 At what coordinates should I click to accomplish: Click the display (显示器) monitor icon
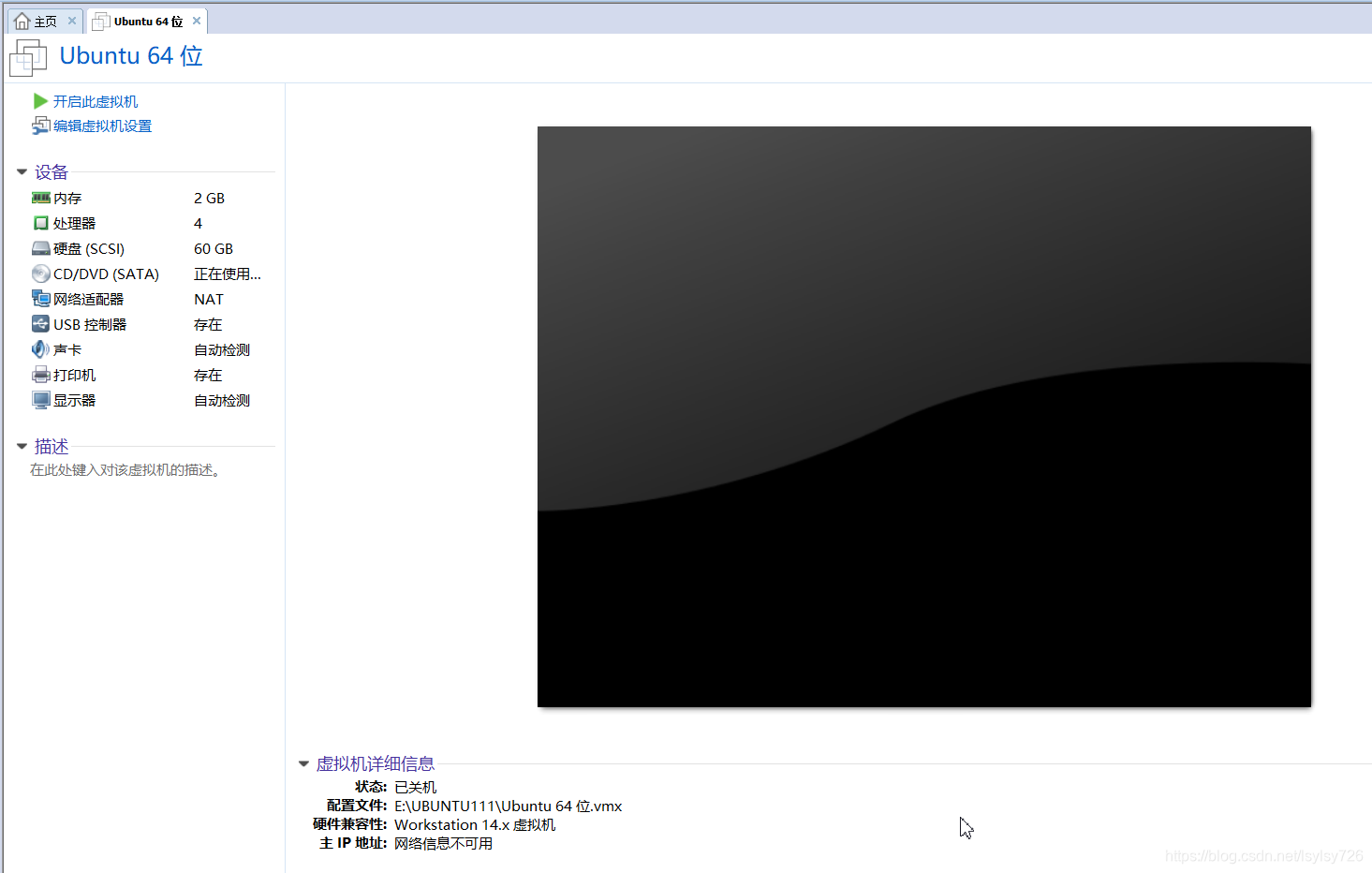(40, 400)
